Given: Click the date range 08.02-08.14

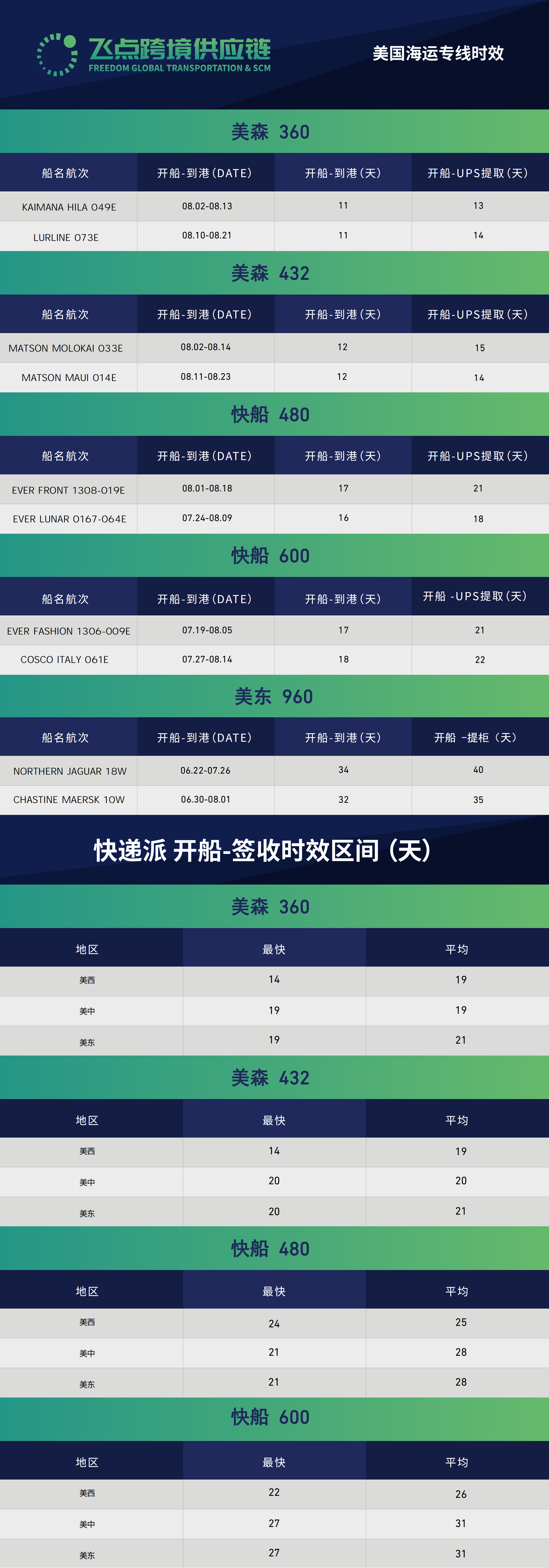Looking at the screenshot, I should coord(206,347).
